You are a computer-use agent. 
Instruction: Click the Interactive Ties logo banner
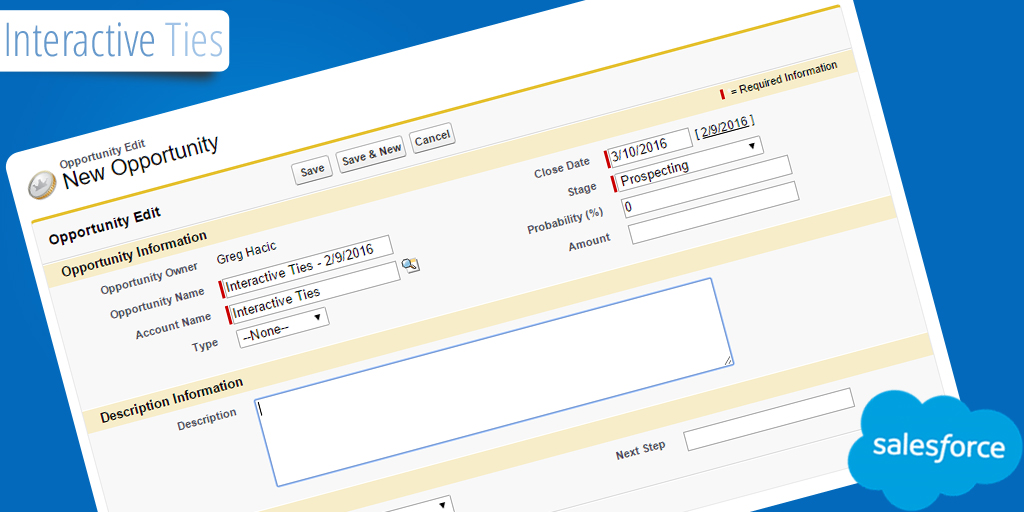pyautogui.click(x=114, y=41)
